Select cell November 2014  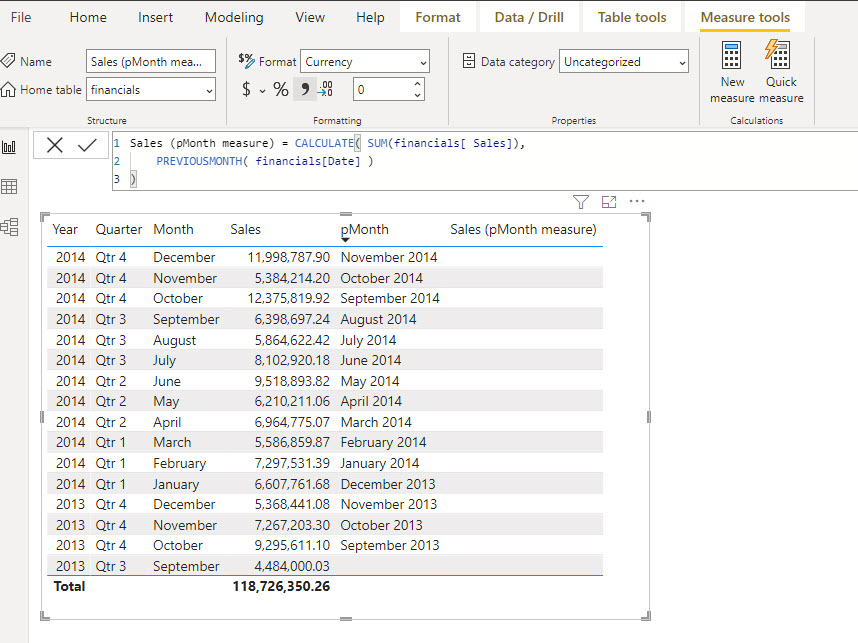point(389,257)
